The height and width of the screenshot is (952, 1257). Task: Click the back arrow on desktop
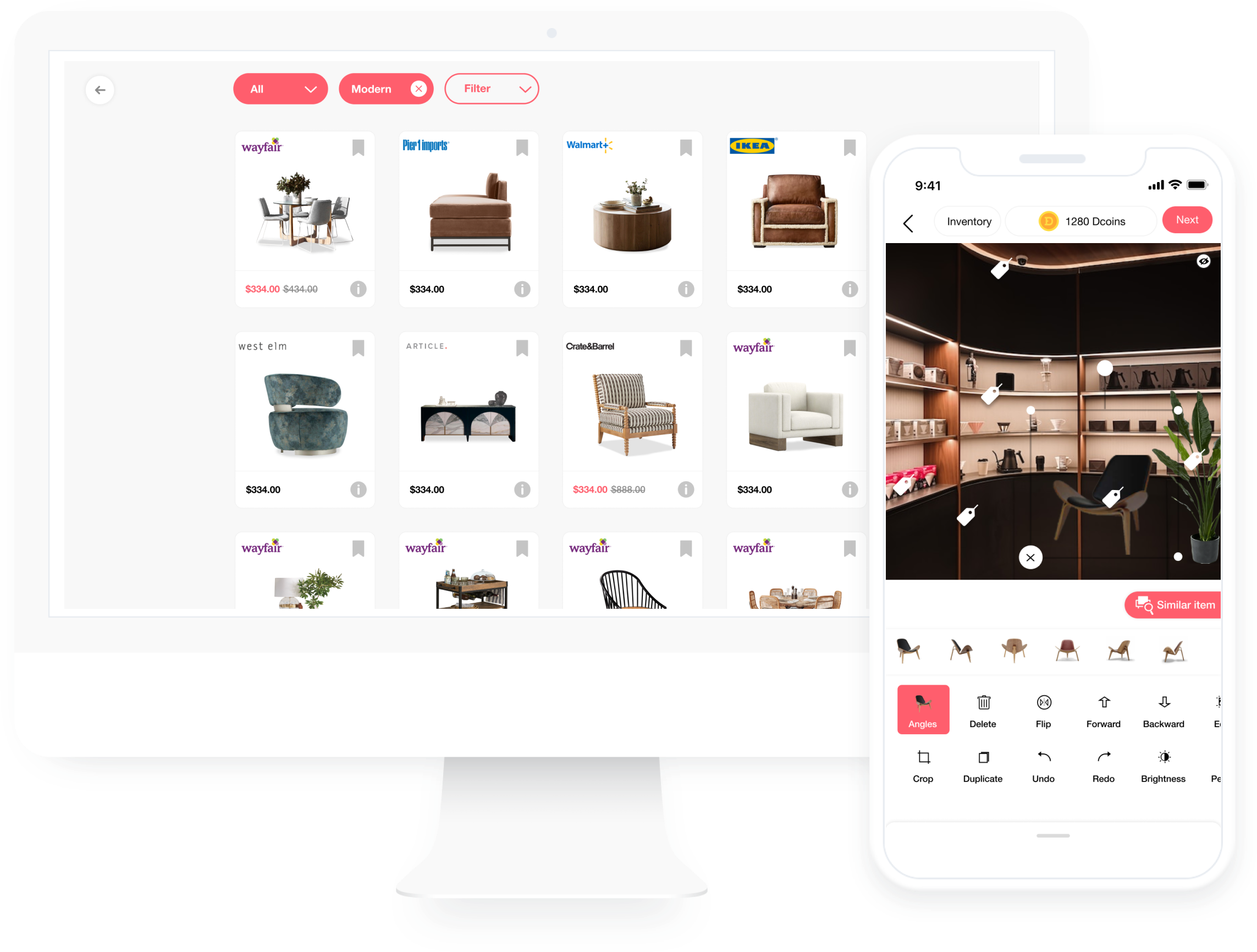click(100, 89)
